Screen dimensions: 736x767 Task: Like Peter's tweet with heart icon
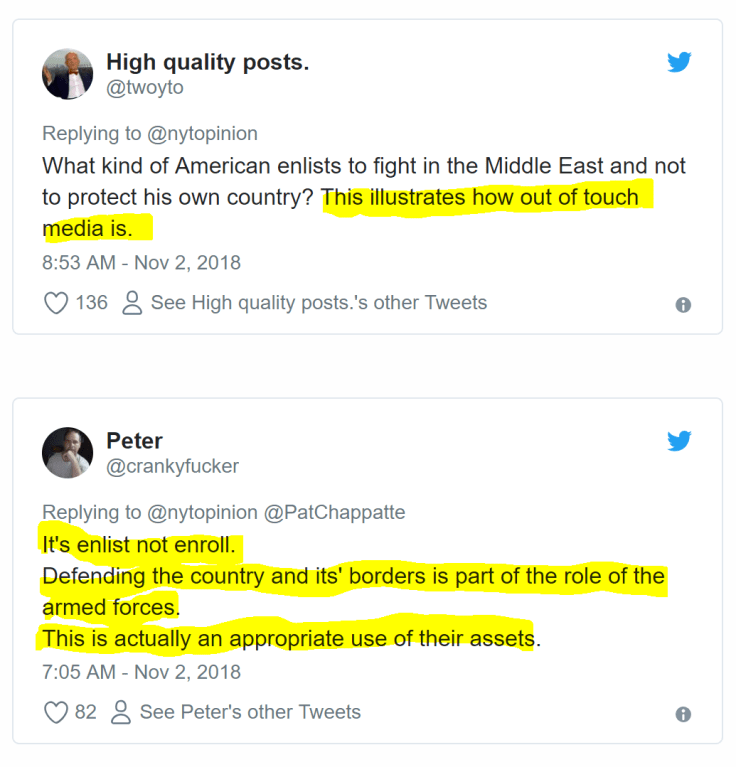[57, 712]
